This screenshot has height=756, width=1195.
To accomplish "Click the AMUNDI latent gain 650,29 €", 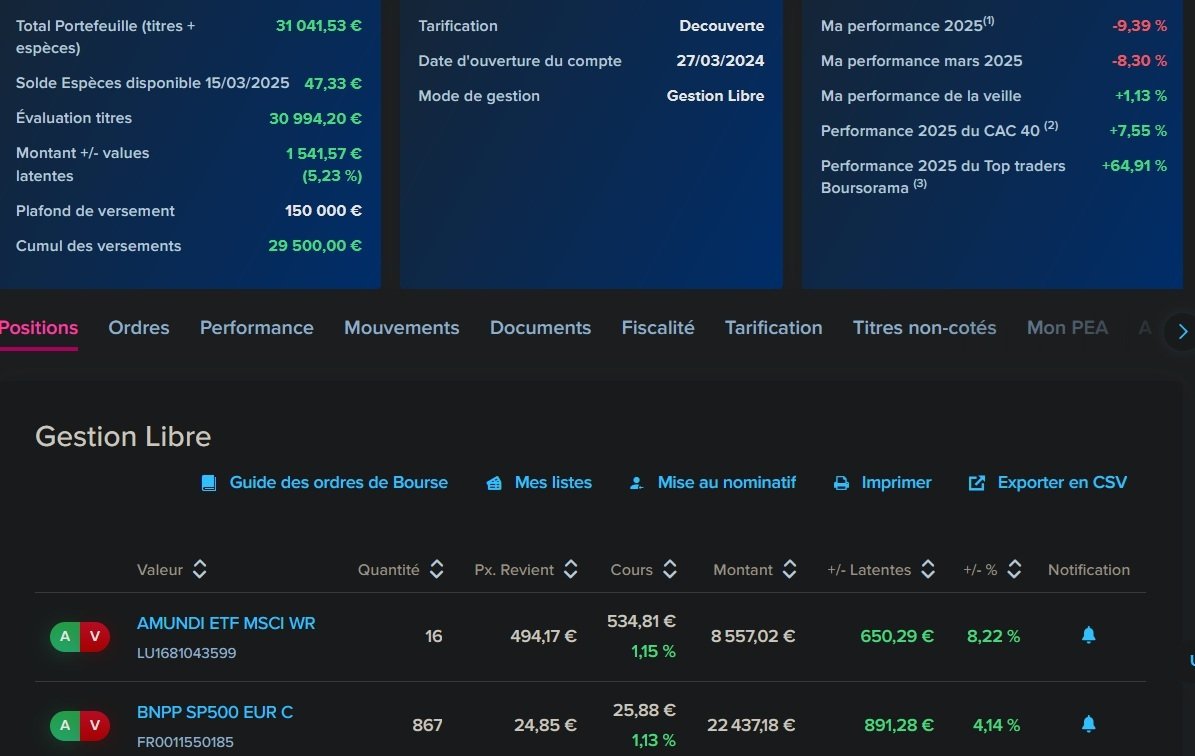I will (x=897, y=636).
